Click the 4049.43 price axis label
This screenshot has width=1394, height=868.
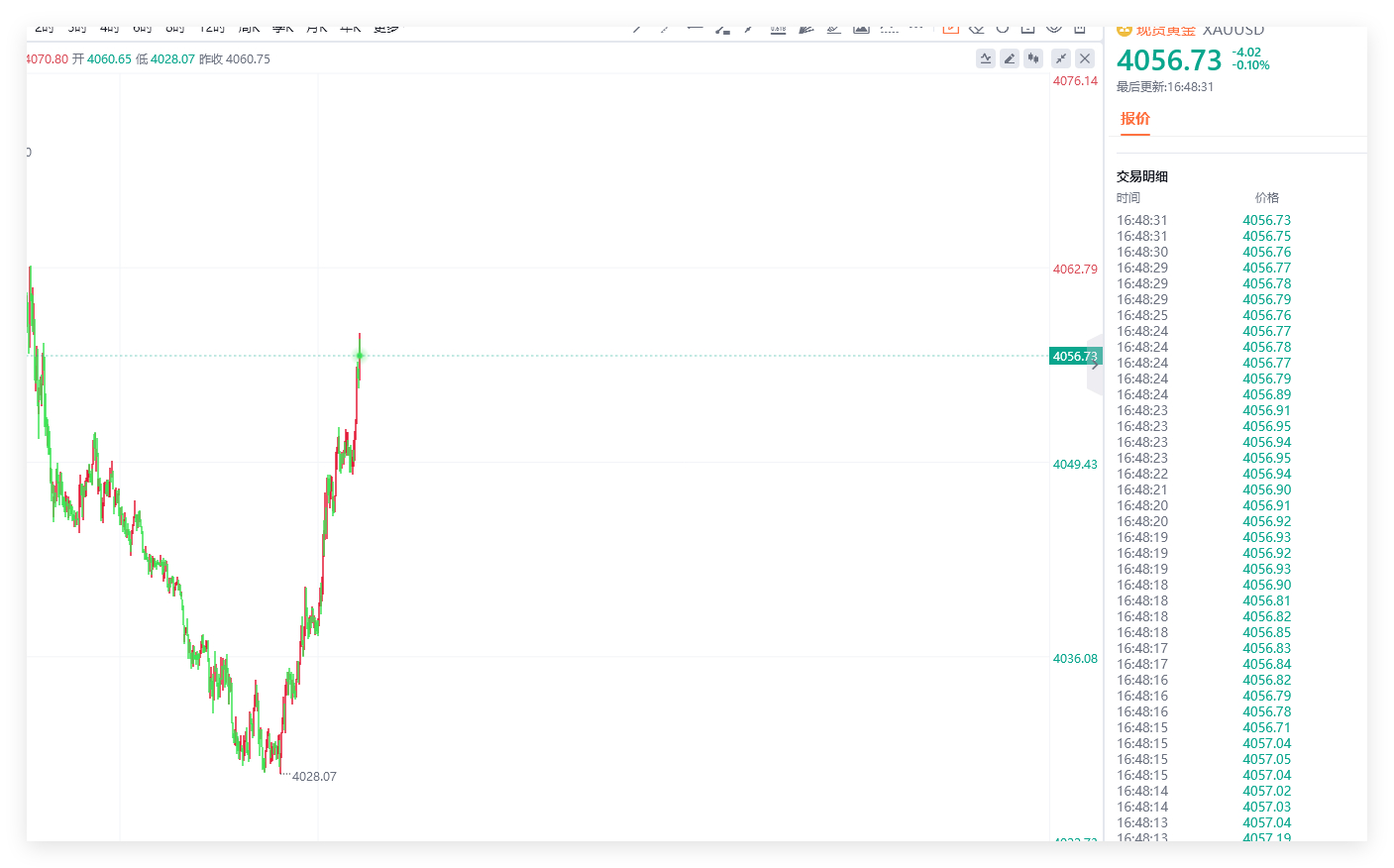1075,465
